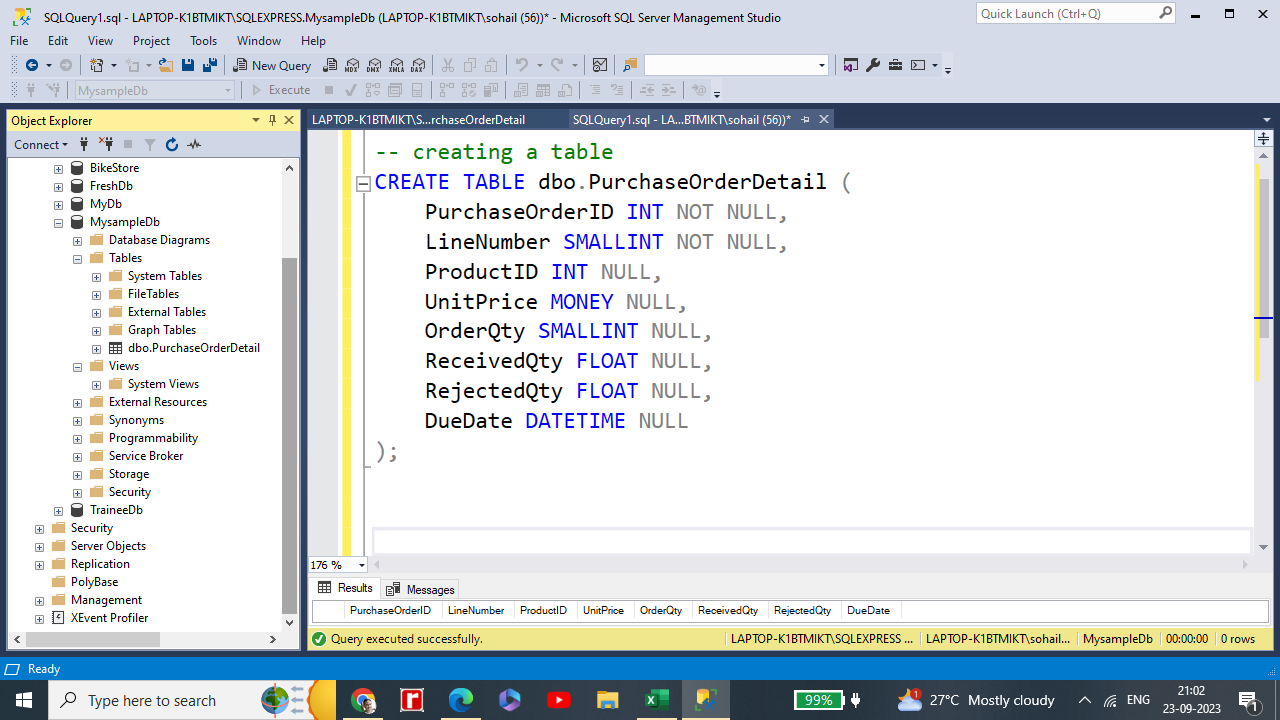Open the editor zoom level dropdown showing 176 %
The height and width of the screenshot is (720, 1280).
pyautogui.click(x=361, y=565)
